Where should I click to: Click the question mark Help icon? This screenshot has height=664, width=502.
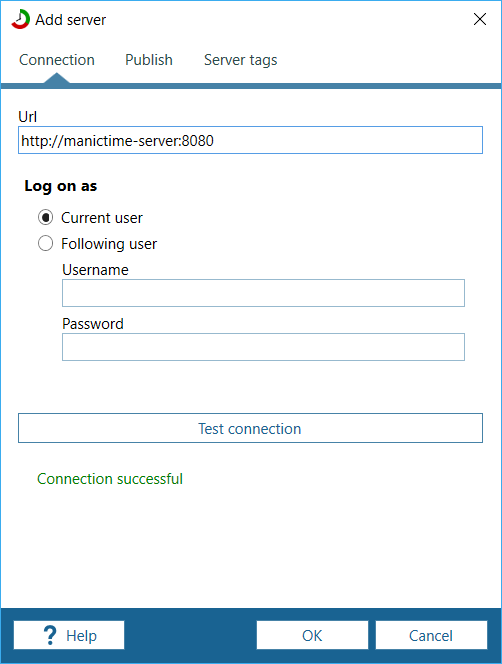pyautogui.click(x=50, y=635)
